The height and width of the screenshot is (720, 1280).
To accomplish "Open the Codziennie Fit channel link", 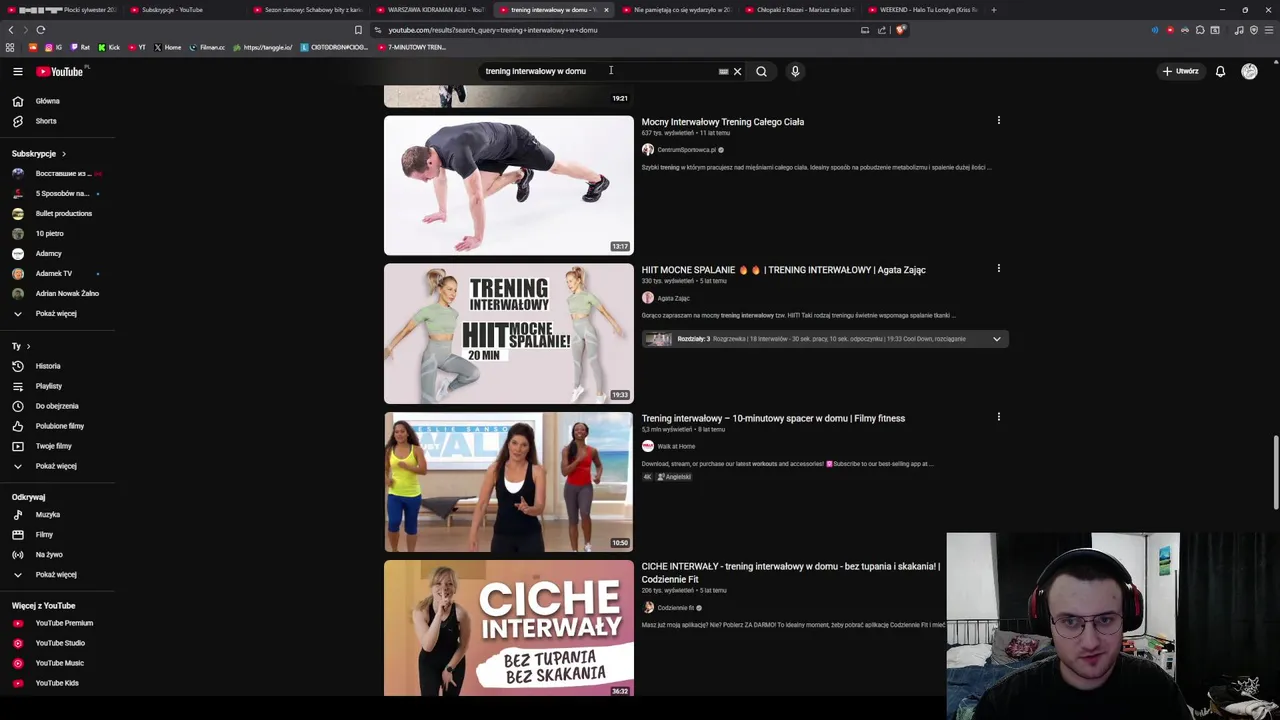I will pos(675,608).
